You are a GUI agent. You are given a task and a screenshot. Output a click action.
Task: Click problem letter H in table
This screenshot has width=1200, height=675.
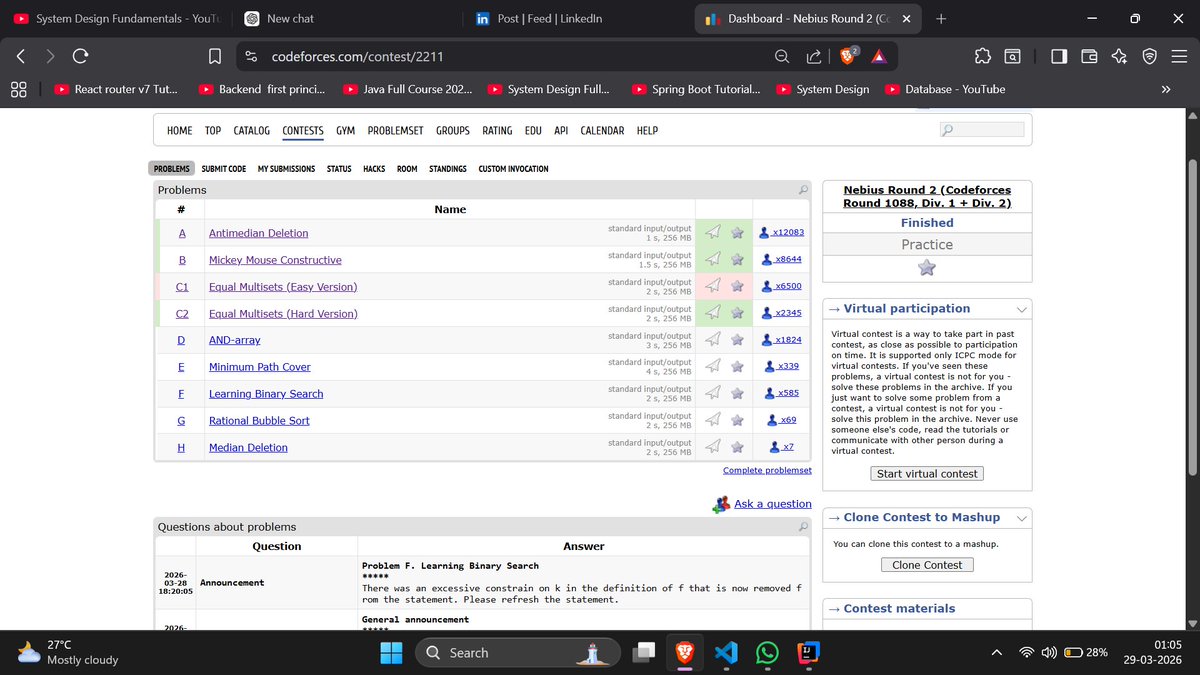click(181, 447)
